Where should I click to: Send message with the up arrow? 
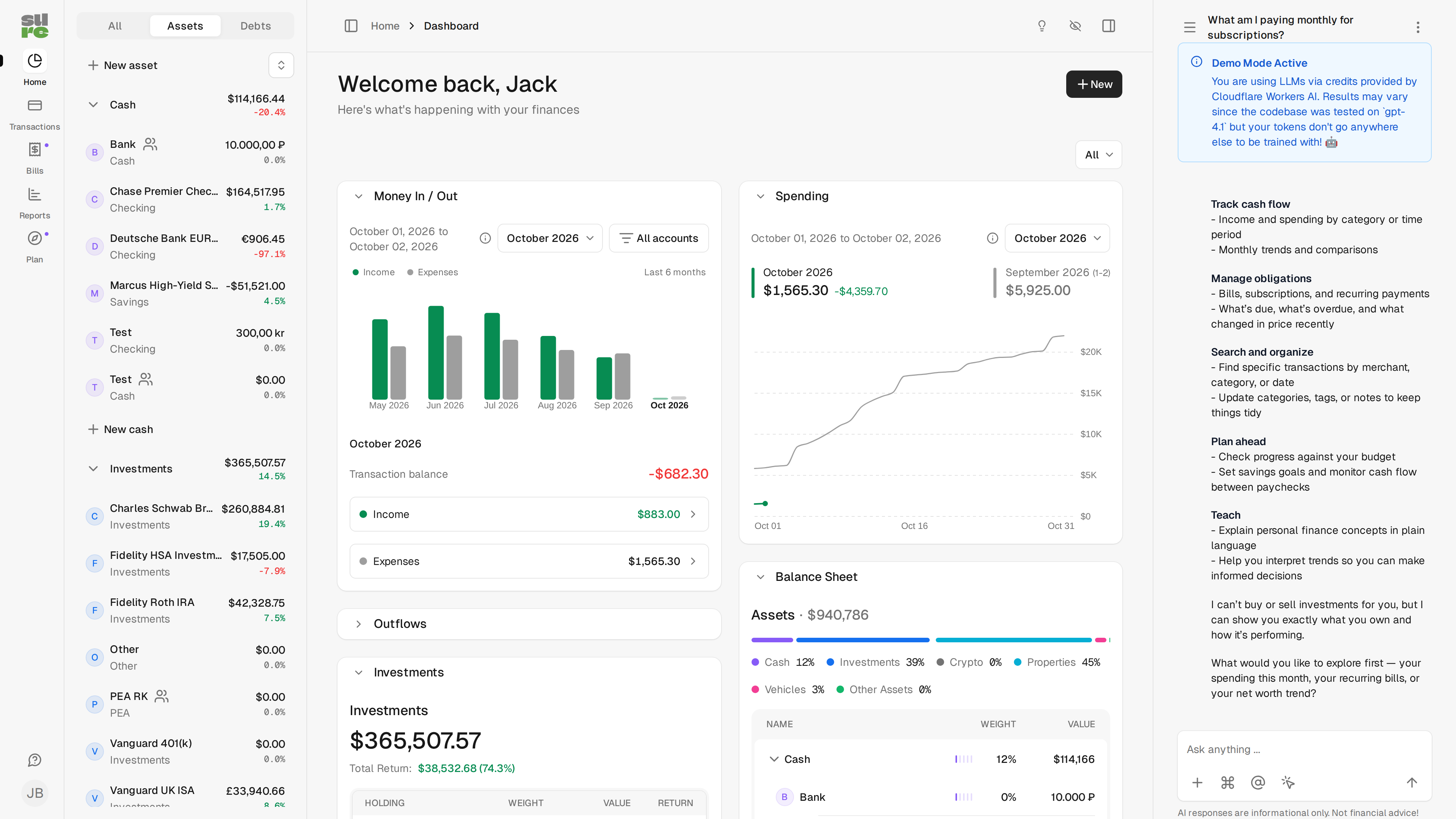1411,782
